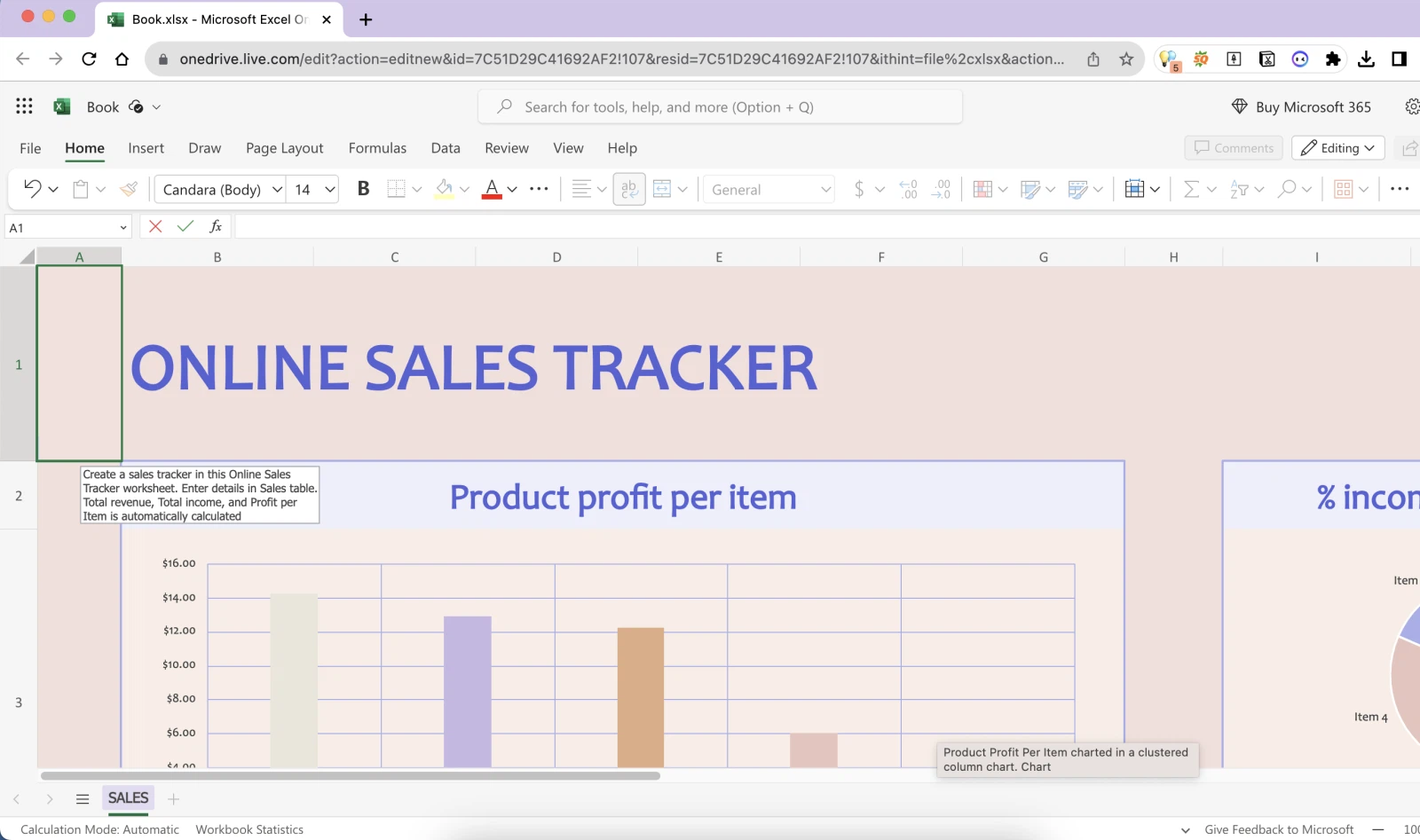Open the Microsoft apps launcher grid

24,106
